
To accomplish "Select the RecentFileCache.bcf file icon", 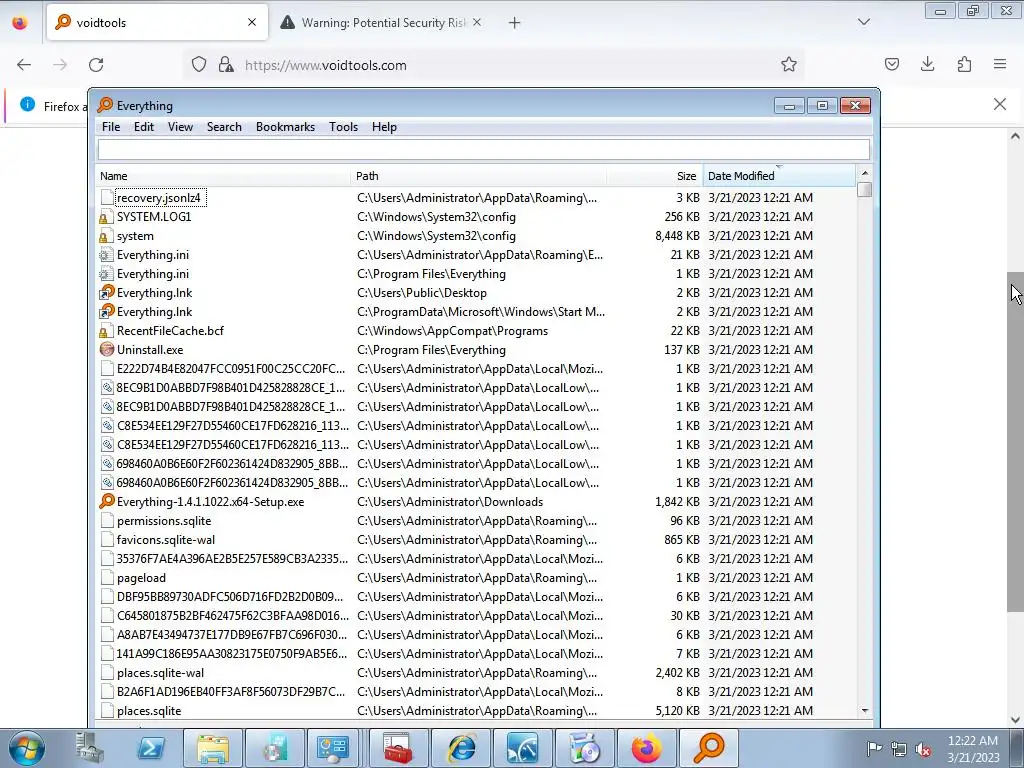I will click(106, 330).
